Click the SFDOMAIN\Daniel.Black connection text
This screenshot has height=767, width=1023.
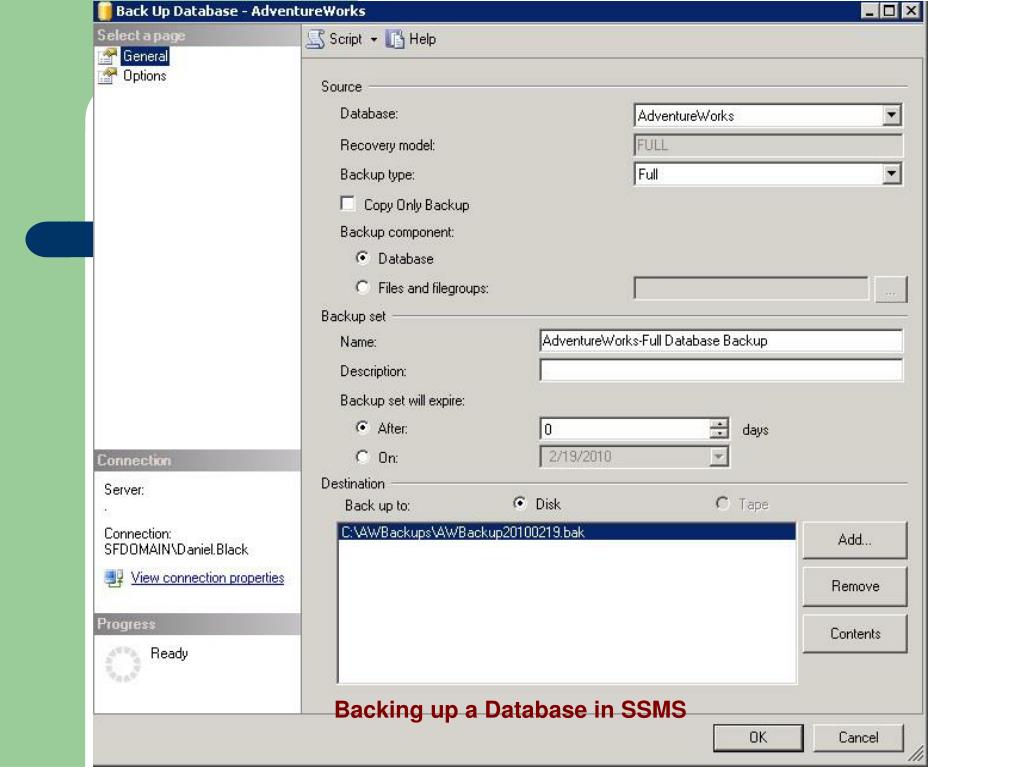pyautogui.click(x=176, y=549)
